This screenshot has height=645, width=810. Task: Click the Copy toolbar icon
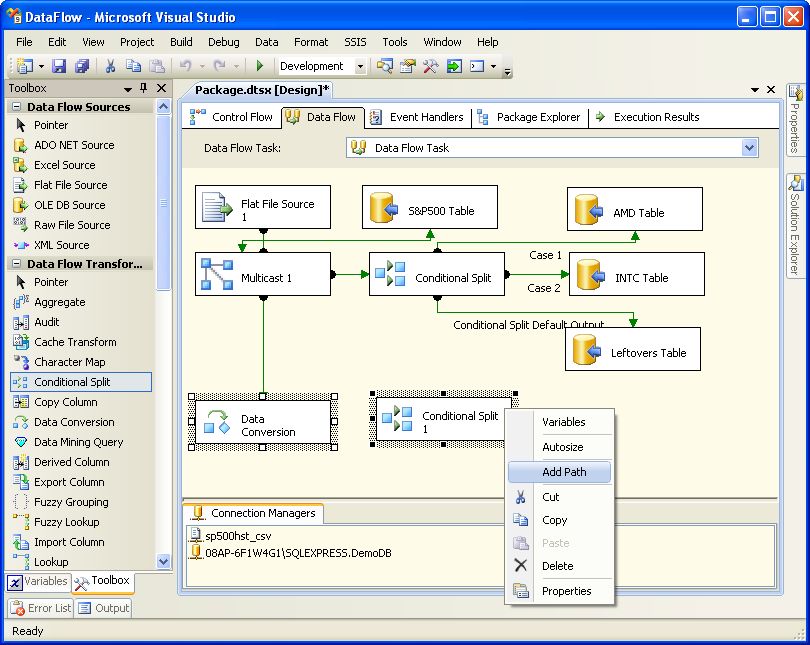133,66
